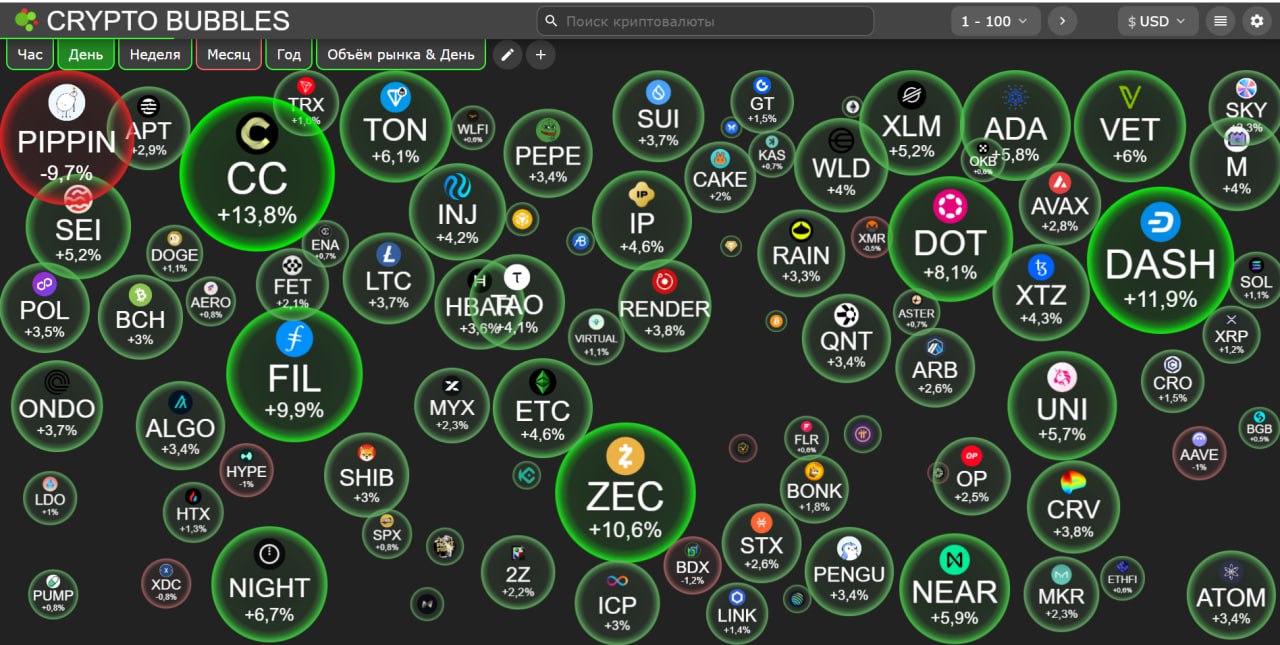Click the Crypto Bubbles logo

152,20
